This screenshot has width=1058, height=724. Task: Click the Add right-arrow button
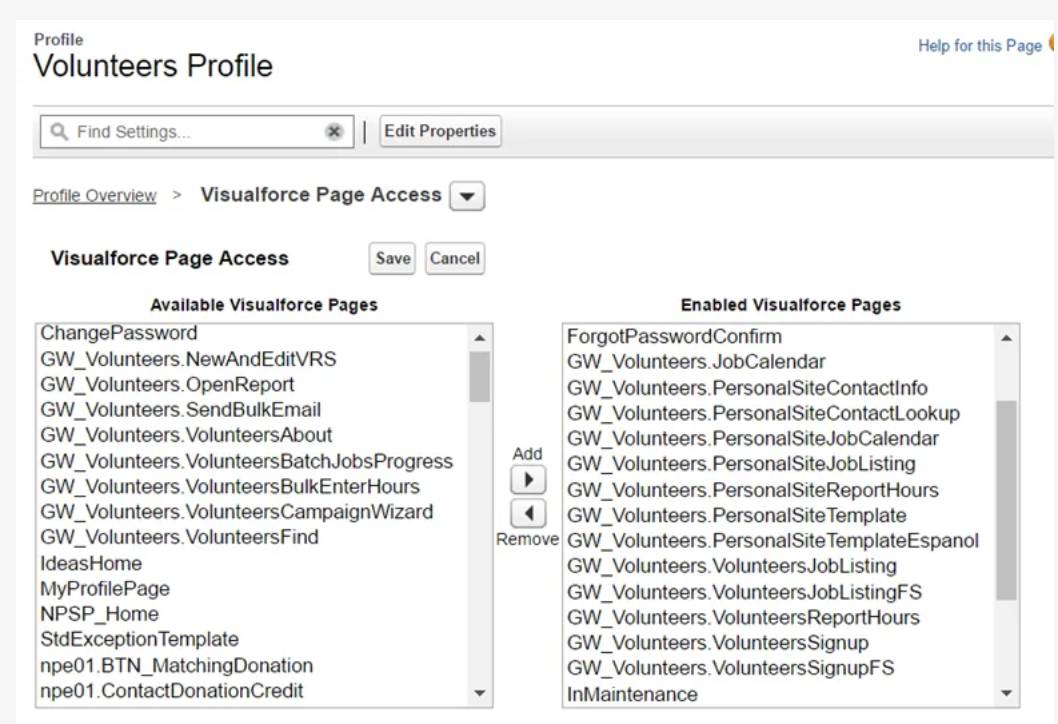tap(528, 480)
